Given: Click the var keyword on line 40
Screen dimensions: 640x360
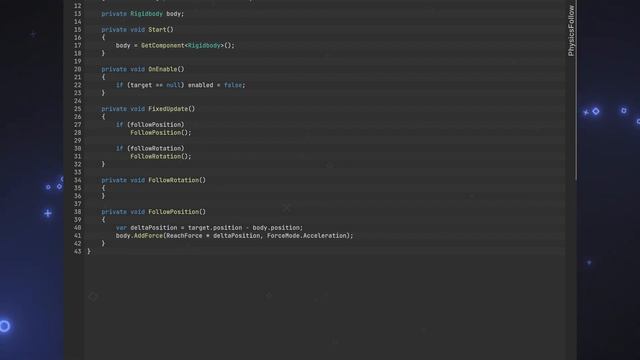Looking at the screenshot, I should [121, 228].
